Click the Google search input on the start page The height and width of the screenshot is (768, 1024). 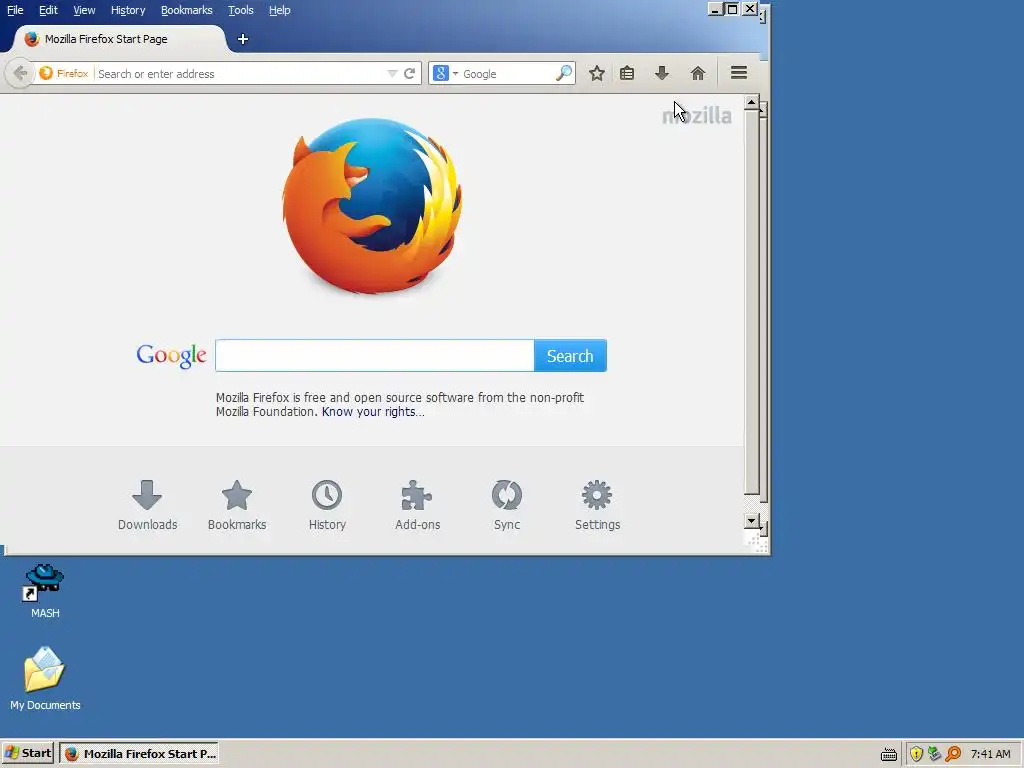tap(375, 356)
